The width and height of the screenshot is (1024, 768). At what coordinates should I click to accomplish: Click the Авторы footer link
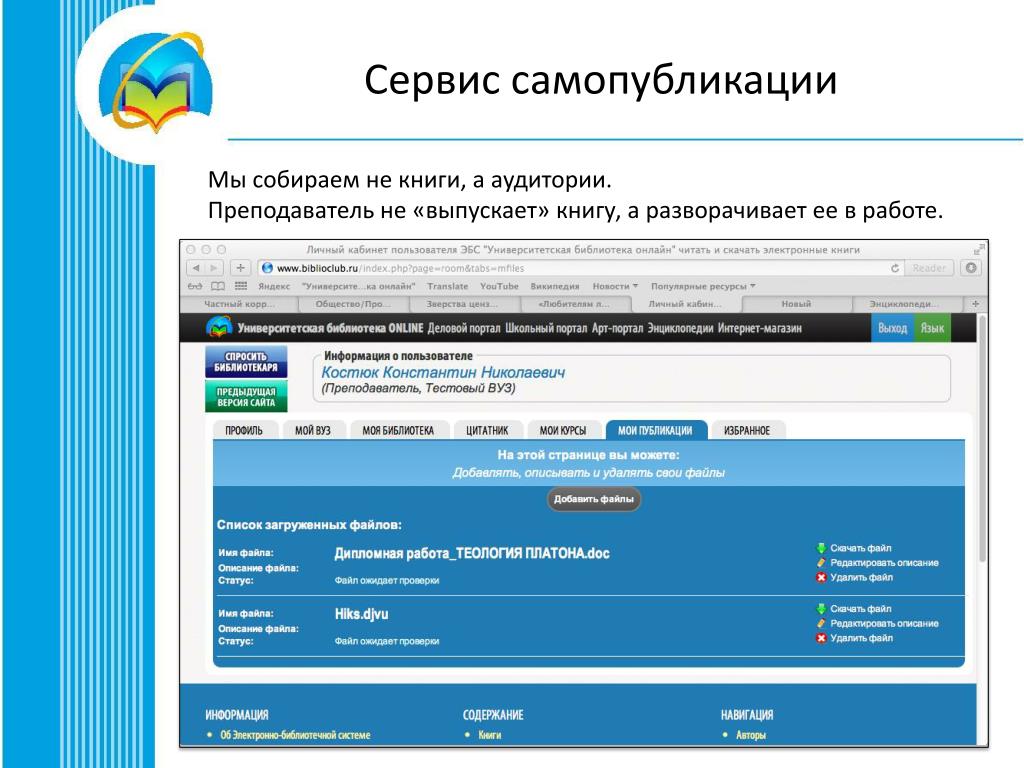point(750,735)
